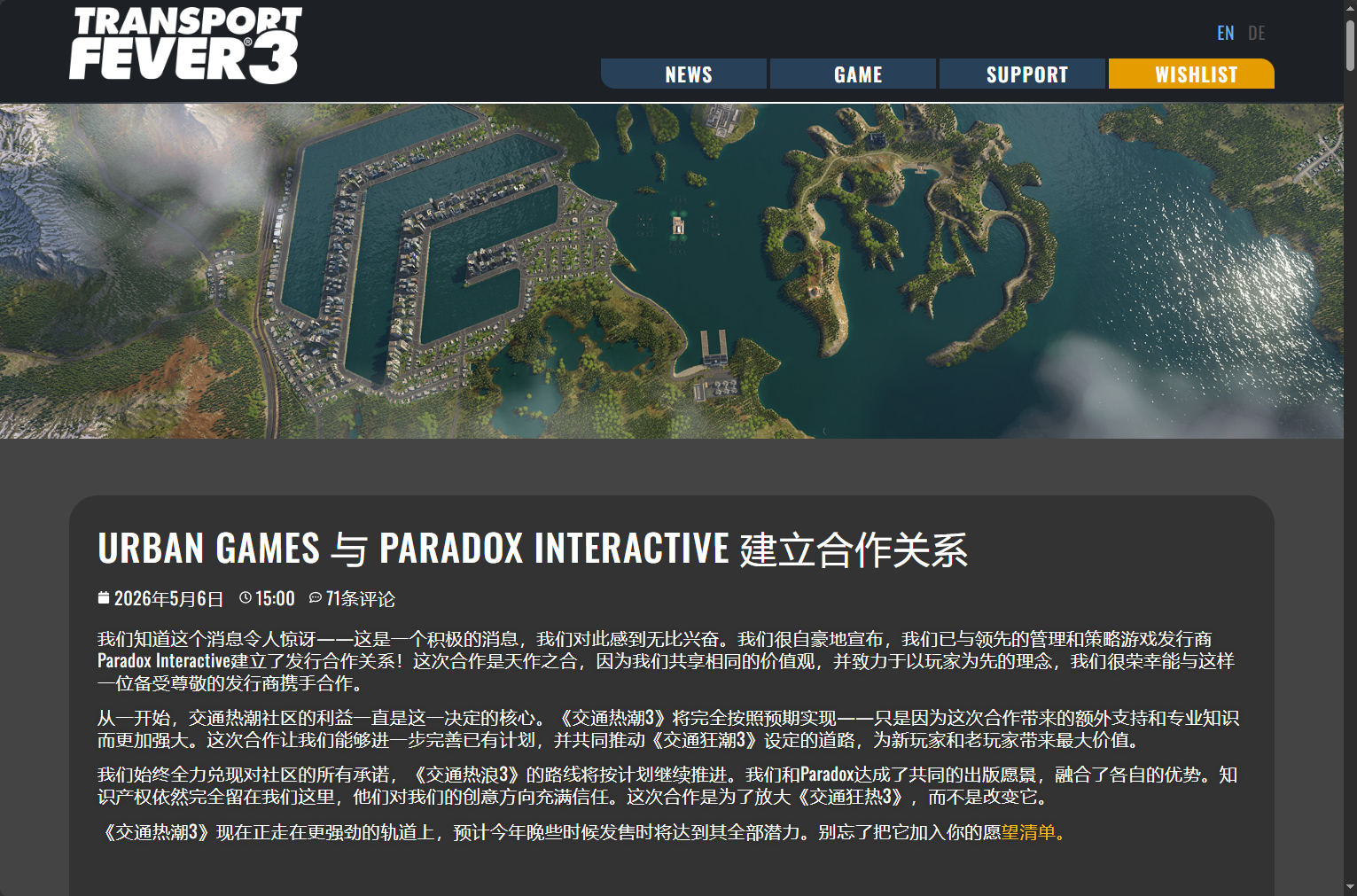Click the time text 15:00

point(275,599)
